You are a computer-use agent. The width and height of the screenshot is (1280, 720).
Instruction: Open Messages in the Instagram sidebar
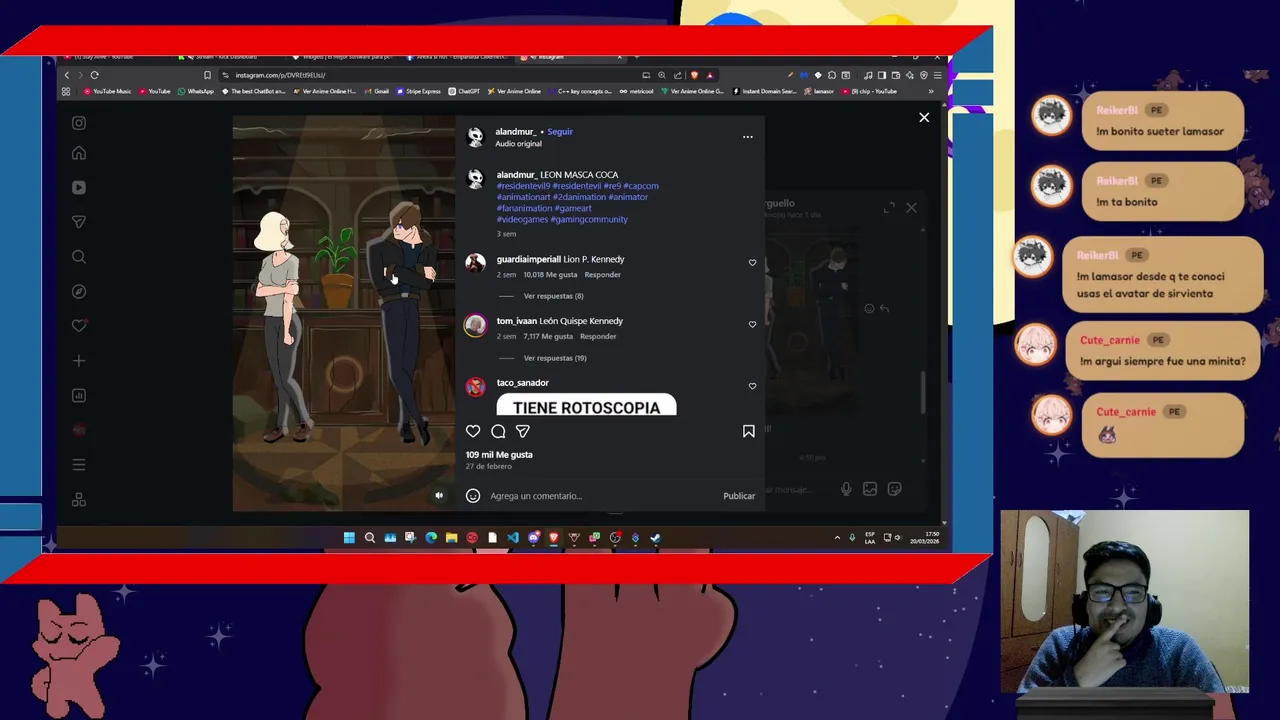click(x=79, y=222)
